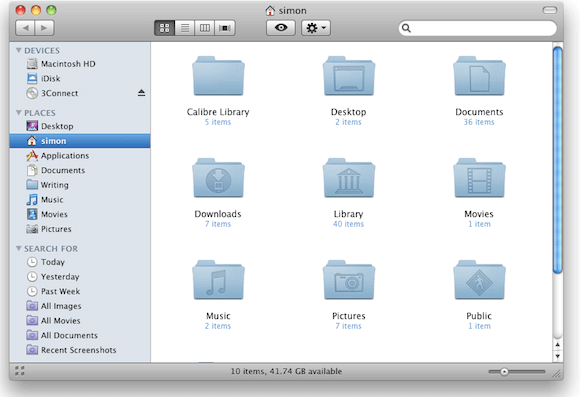This screenshot has width=580, height=397.
Task: Open the Calibre Library folder
Action: click(218, 76)
